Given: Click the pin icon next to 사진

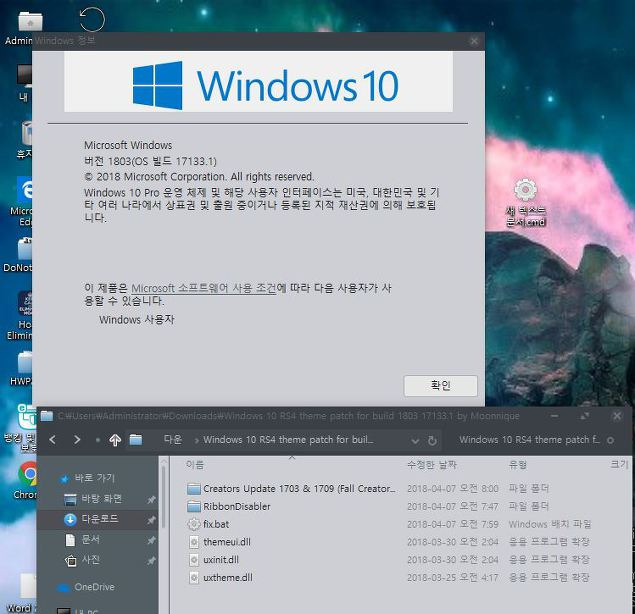Looking at the screenshot, I should tap(151, 561).
